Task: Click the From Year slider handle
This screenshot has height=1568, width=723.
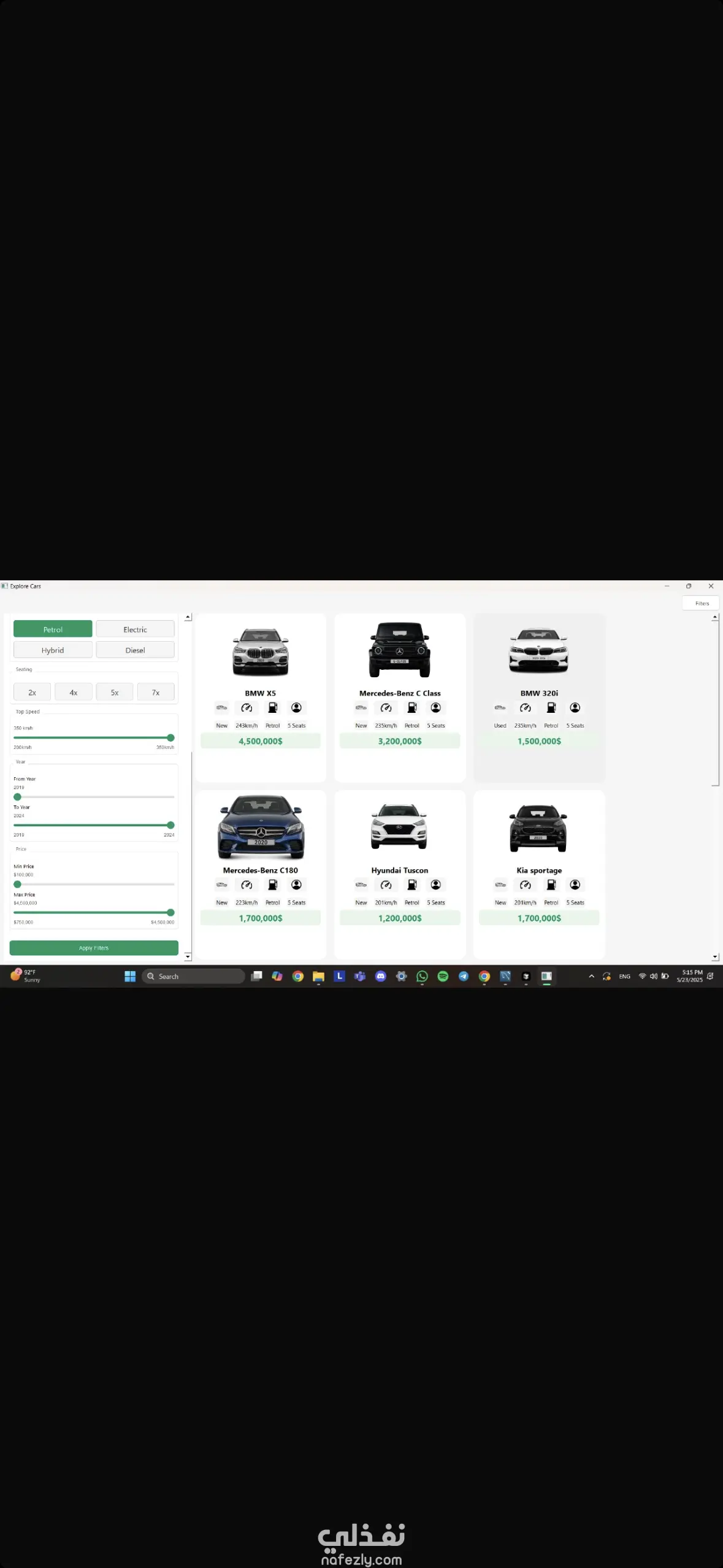Action: [x=17, y=797]
